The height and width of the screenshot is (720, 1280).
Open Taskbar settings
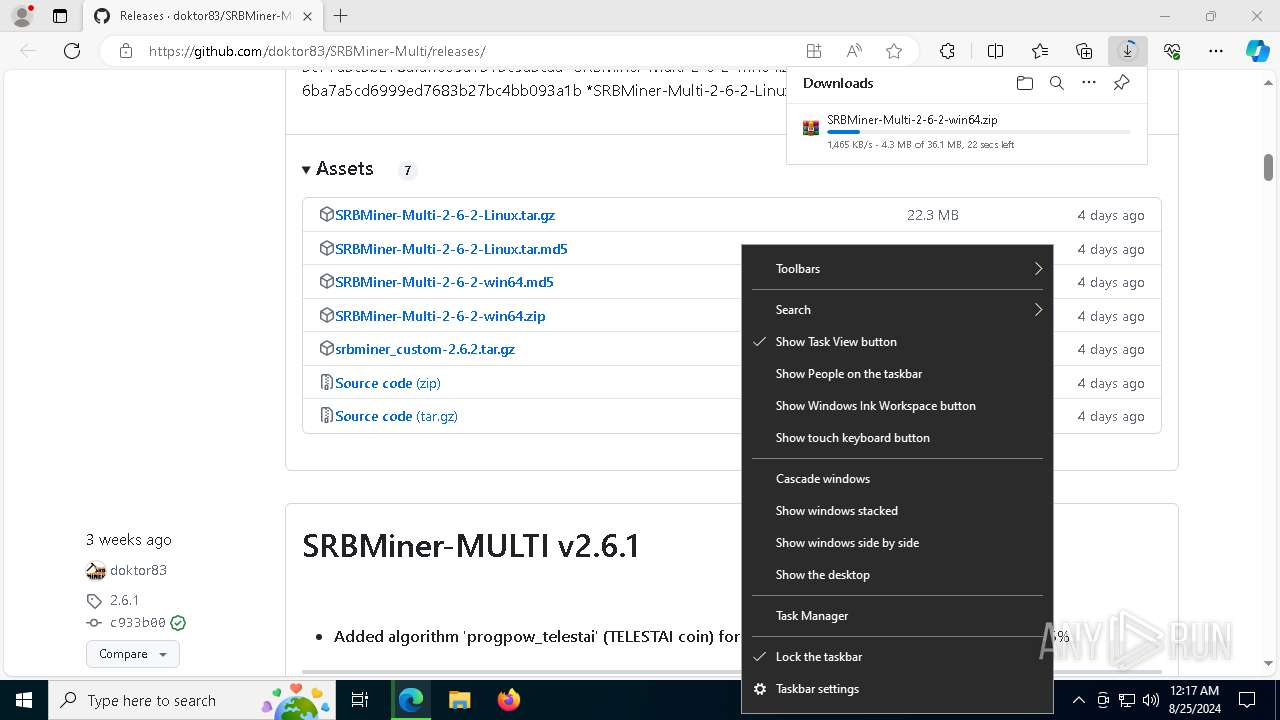pos(897,689)
